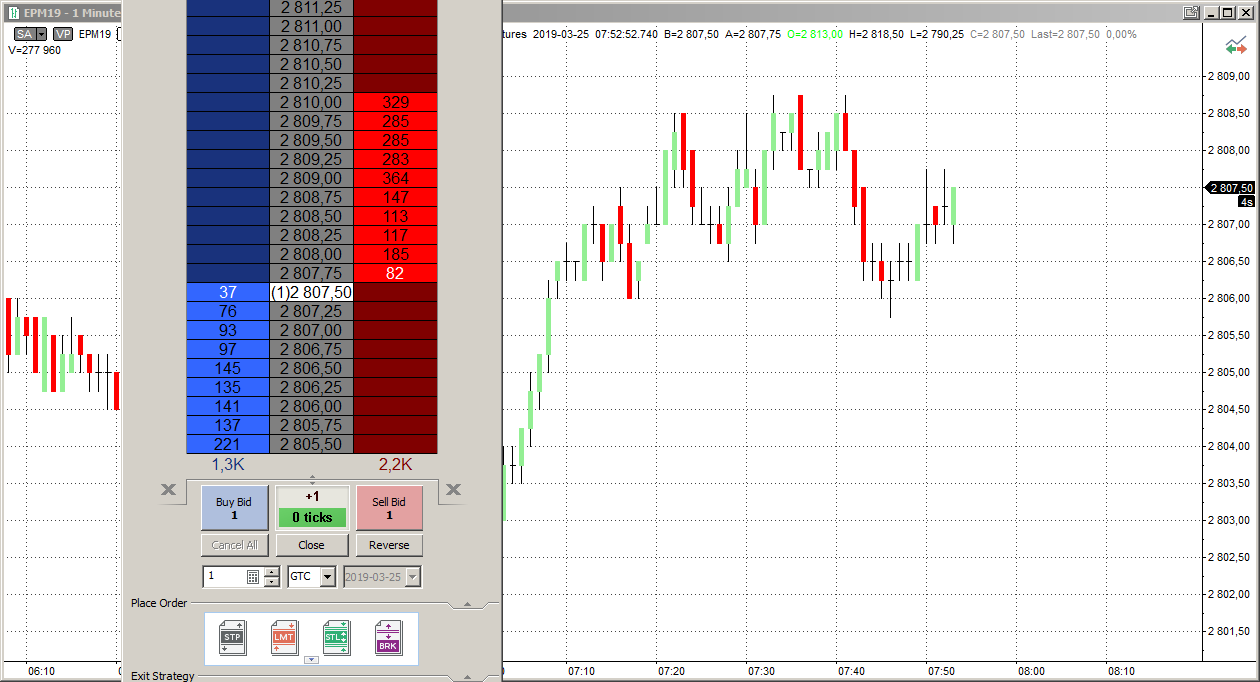Click price cell 2 807,00 in the ladder
This screenshot has width=1260, height=682.
click(x=312, y=330)
